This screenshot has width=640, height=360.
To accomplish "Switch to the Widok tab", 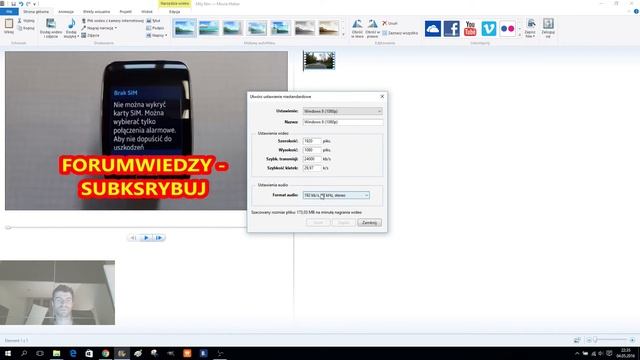I will [147, 12].
